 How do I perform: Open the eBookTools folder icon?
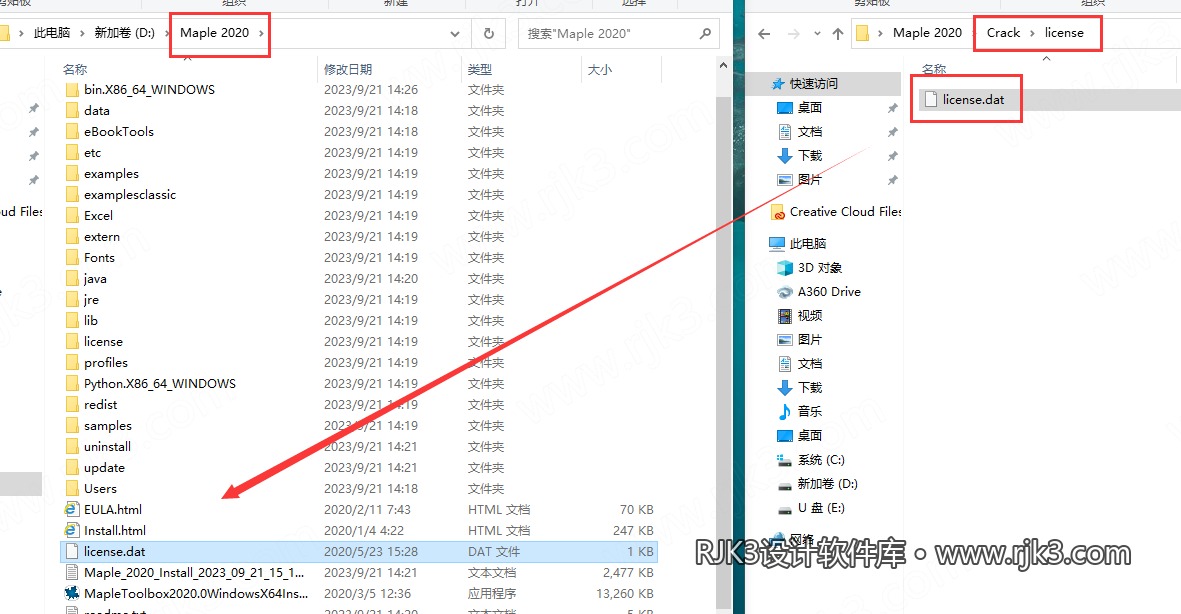(72, 132)
